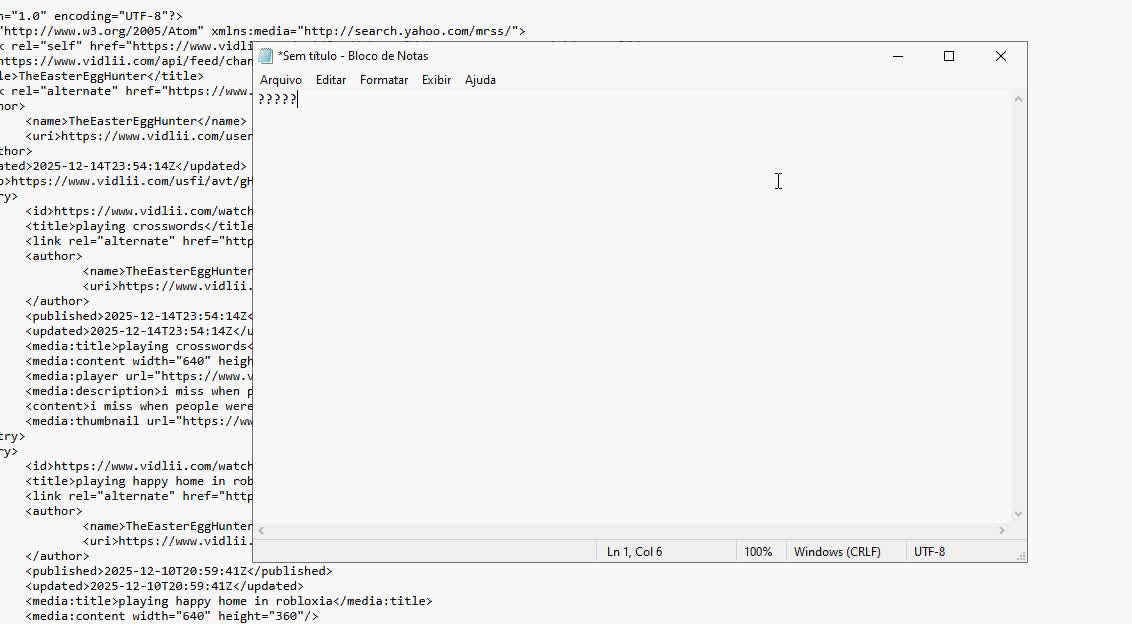Viewport: 1132px width, 624px height.
Task: Open the Exibir menu
Action: (x=436, y=80)
